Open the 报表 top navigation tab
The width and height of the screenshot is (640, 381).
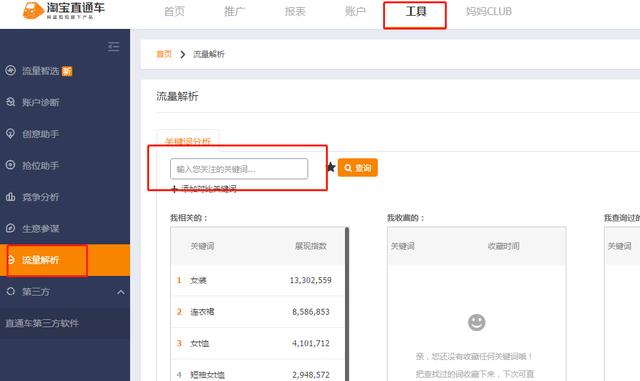click(x=295, y=11)
